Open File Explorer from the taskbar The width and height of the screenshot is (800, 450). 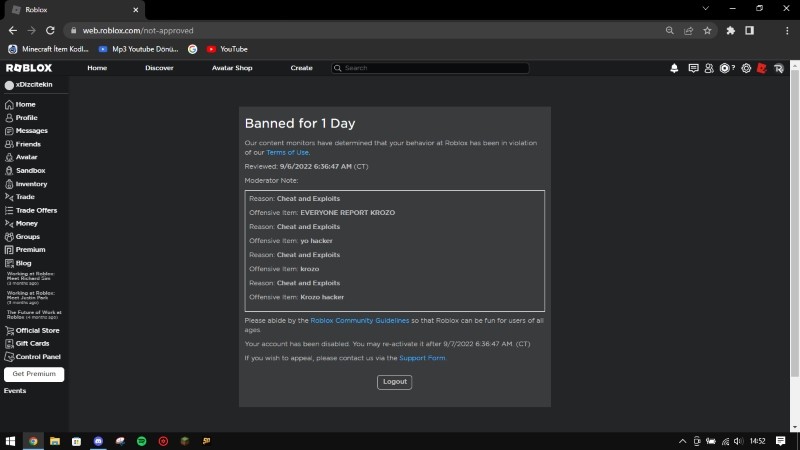55,441
